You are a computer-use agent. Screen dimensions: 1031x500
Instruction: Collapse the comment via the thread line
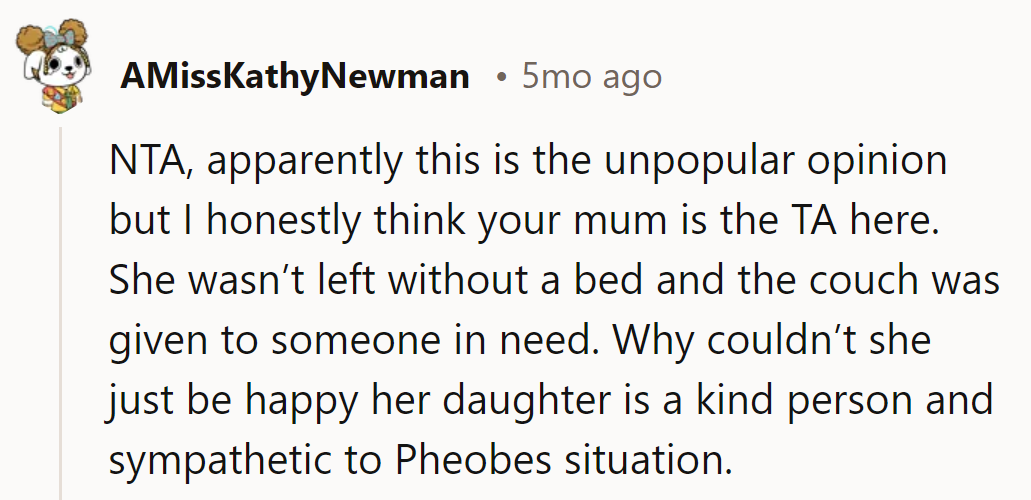point(60,310)
